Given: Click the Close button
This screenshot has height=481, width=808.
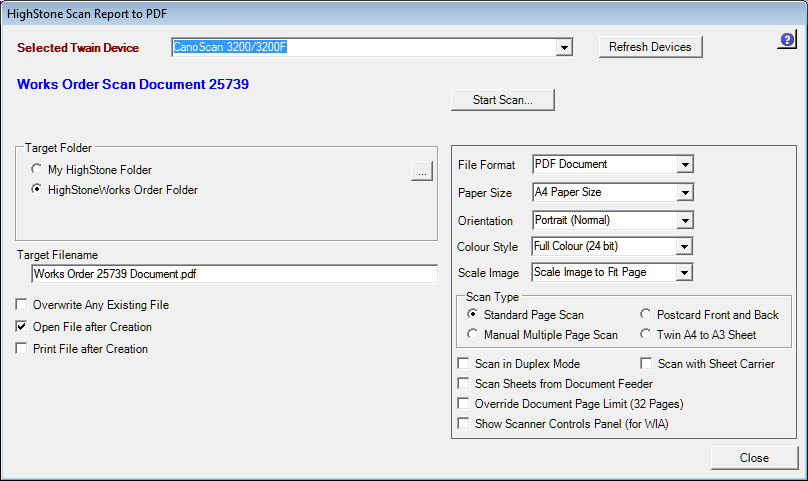Looking at the screenshot, I should (754, 458).
